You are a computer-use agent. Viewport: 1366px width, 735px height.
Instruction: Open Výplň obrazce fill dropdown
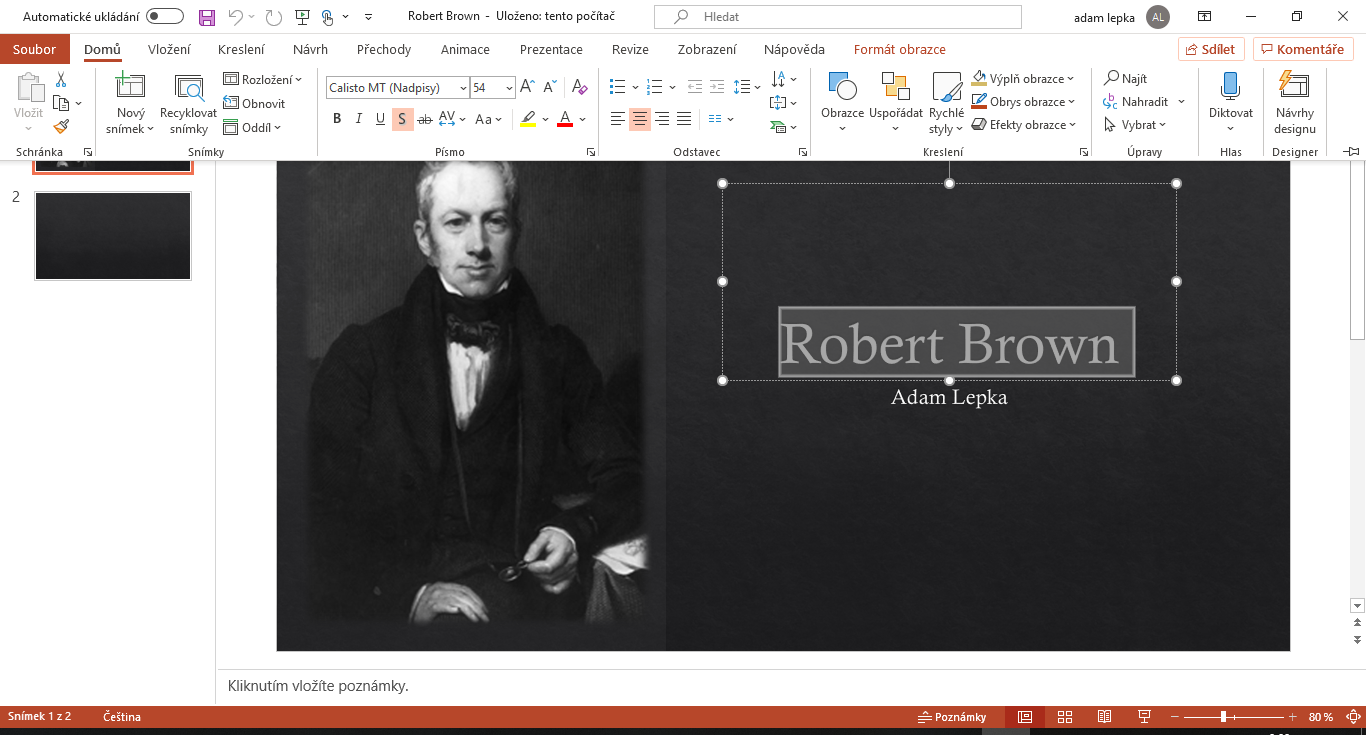(x=1022, y=78)
